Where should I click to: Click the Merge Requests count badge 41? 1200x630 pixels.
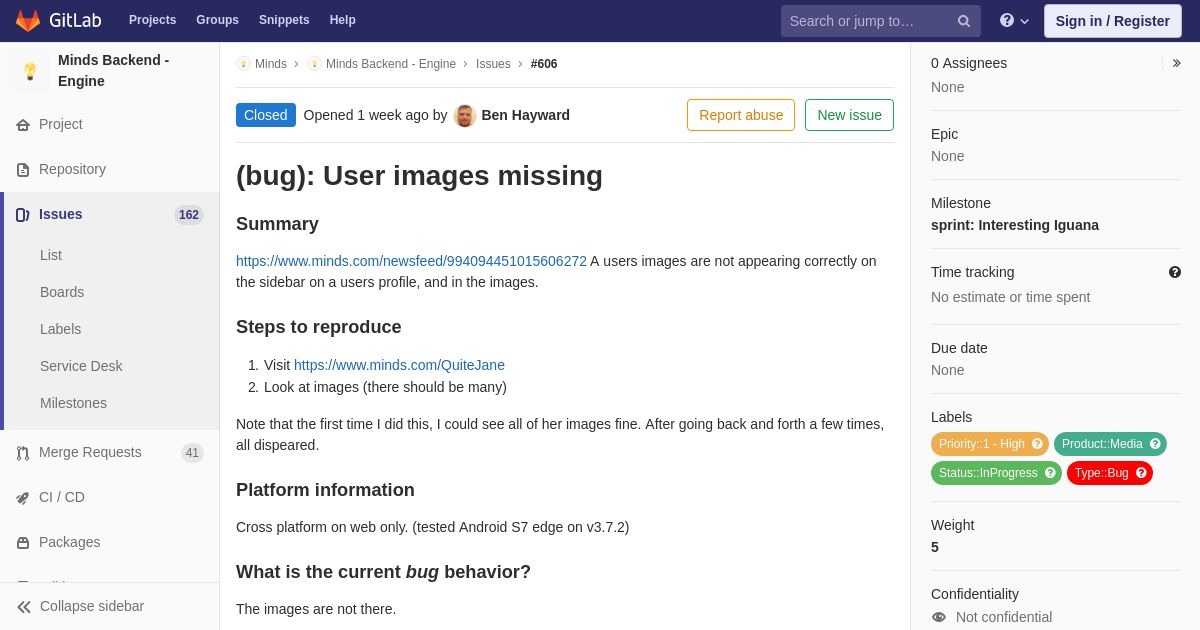tap(192, 453)
